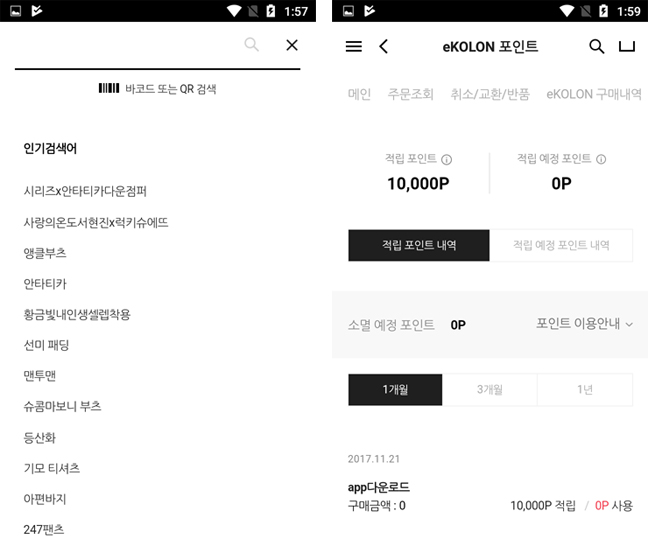Search popular keyword 앵클부츠

click(x=45, y=253)
